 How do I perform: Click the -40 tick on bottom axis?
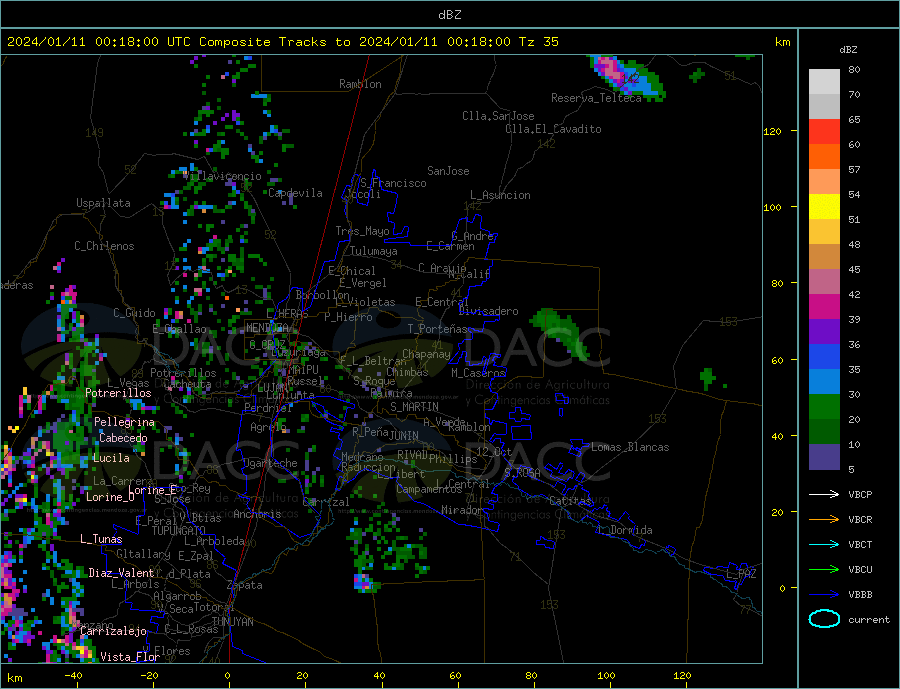coord(73,676)
